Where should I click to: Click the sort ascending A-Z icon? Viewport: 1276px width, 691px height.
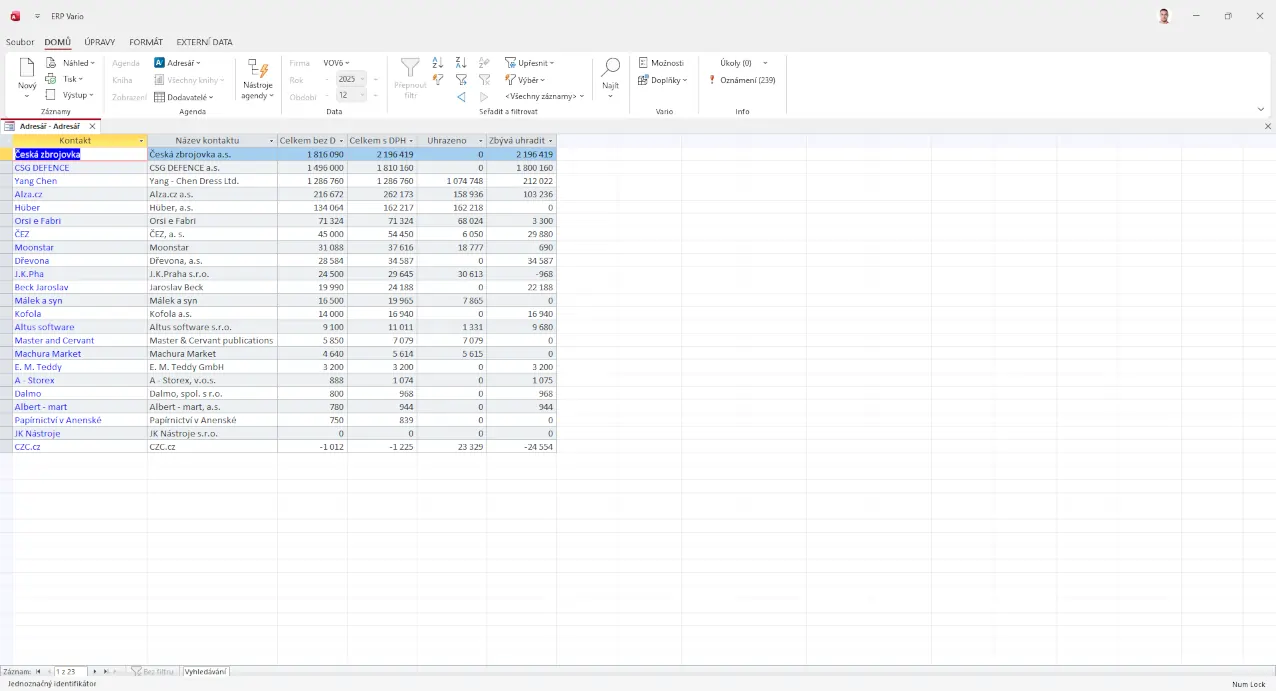tap(437, 63)
